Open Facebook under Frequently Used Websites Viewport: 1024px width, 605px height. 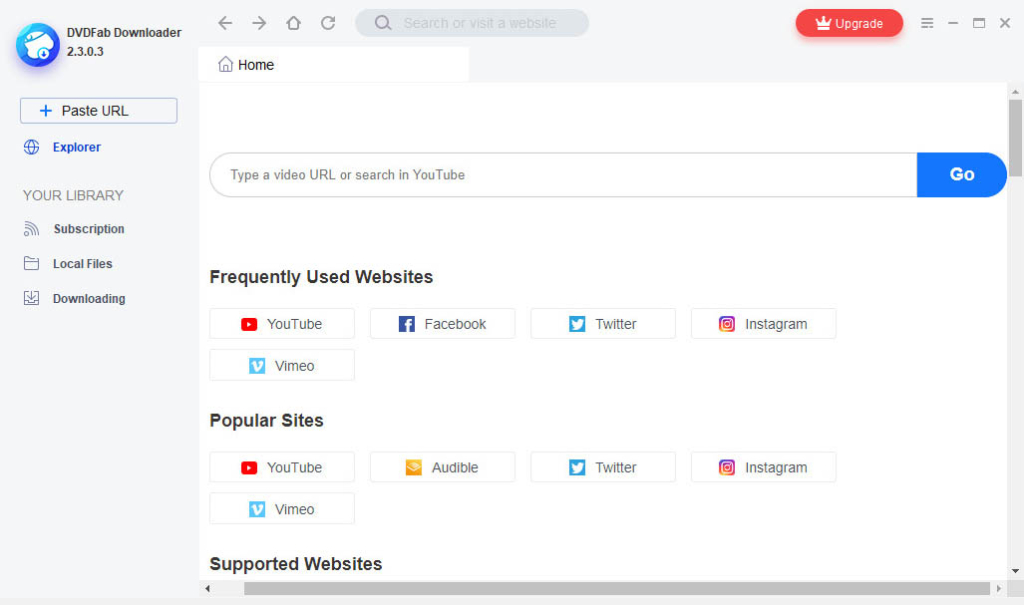[x=443, y=324]
